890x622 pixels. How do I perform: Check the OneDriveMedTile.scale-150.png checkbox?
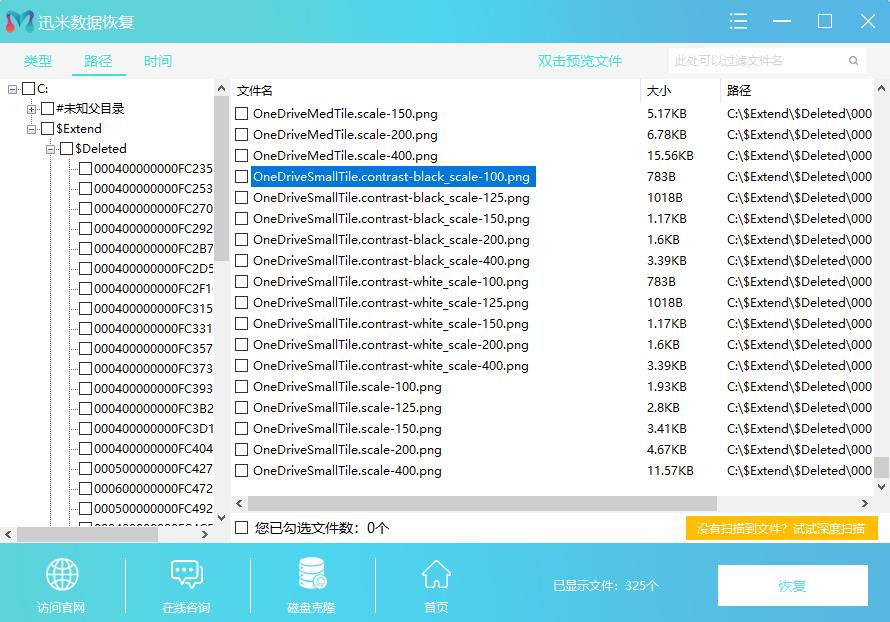[241, 114]
